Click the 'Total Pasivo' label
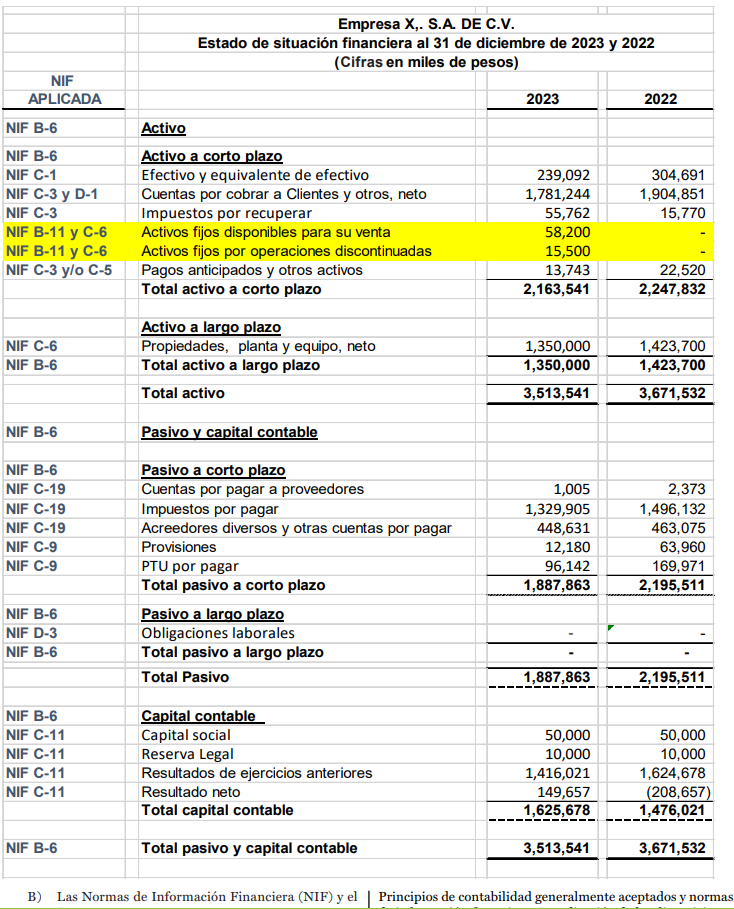This screenshot has height=909, width=734. pyautogui.click(x=185, y=677)
